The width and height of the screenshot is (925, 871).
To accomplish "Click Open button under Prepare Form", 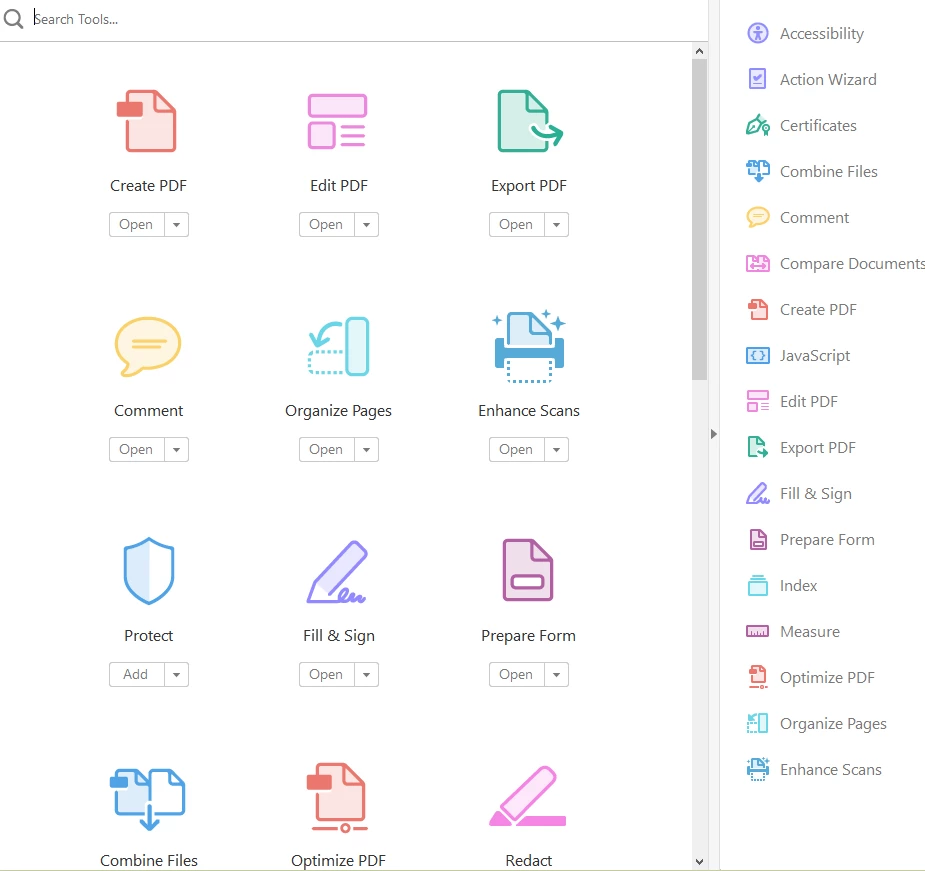I will click(x=516, y=674).
